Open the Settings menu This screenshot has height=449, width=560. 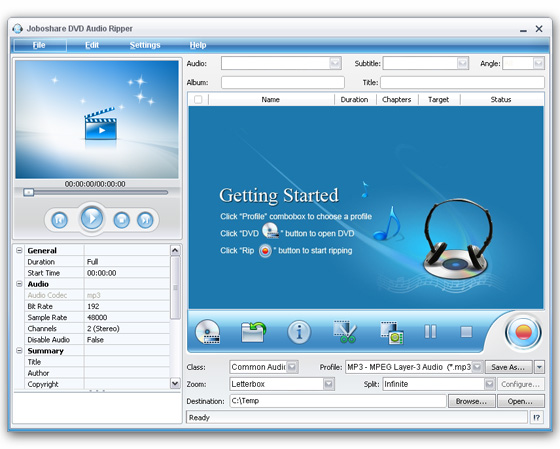(x=145, y=45)
